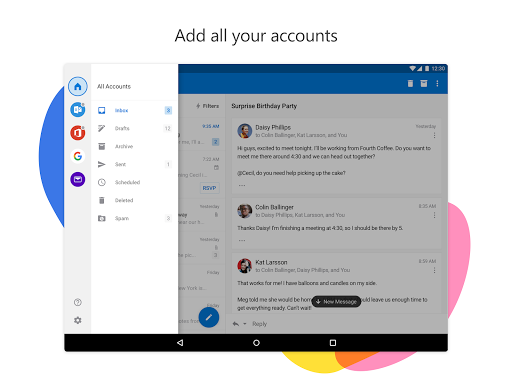The image size is (512, 384).
Task: Open the overflow menu in top bar
Action: tap(437, 83)
